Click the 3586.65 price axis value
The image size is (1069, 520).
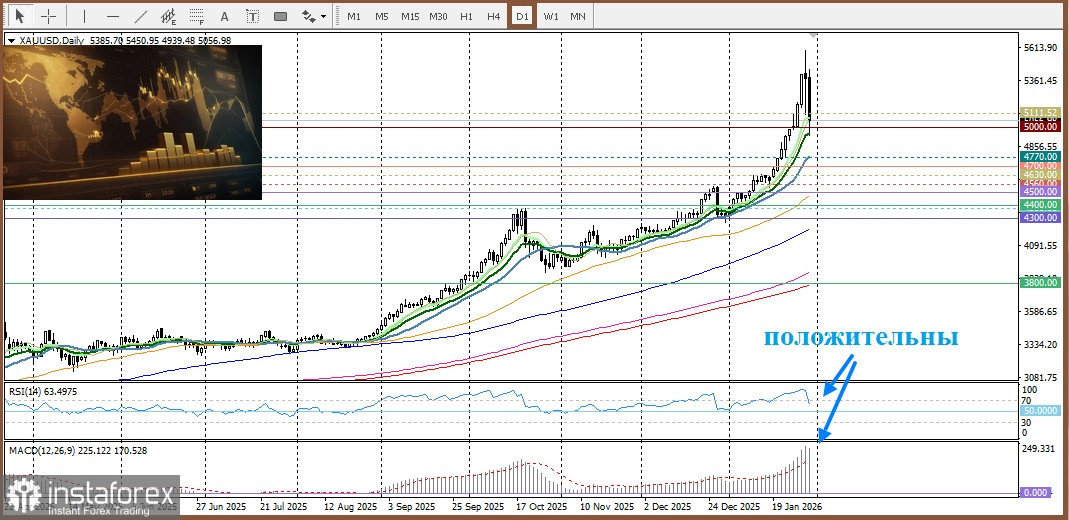pos(1040,311)
